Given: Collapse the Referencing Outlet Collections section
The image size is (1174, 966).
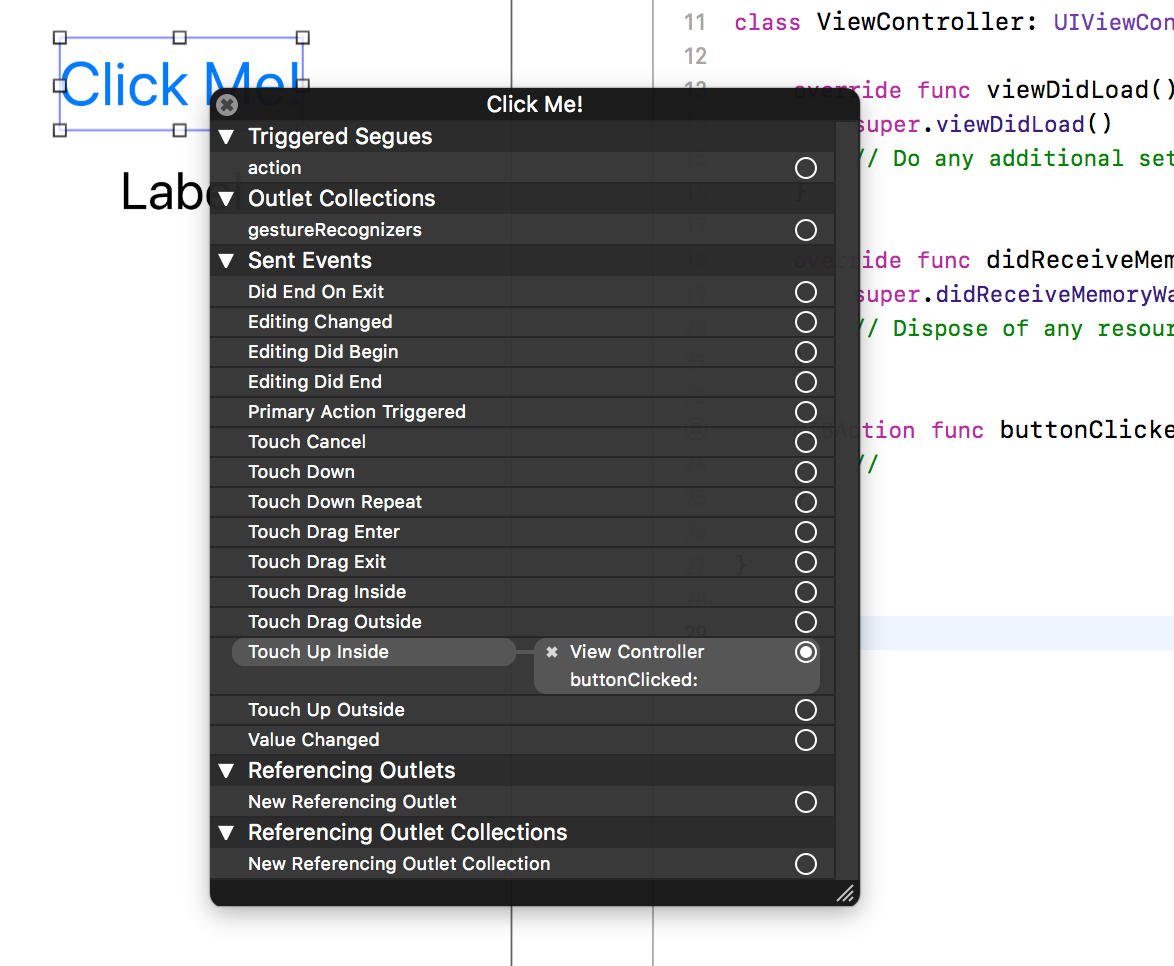Looking at the screenshot, I should click(x=226, y=832).
